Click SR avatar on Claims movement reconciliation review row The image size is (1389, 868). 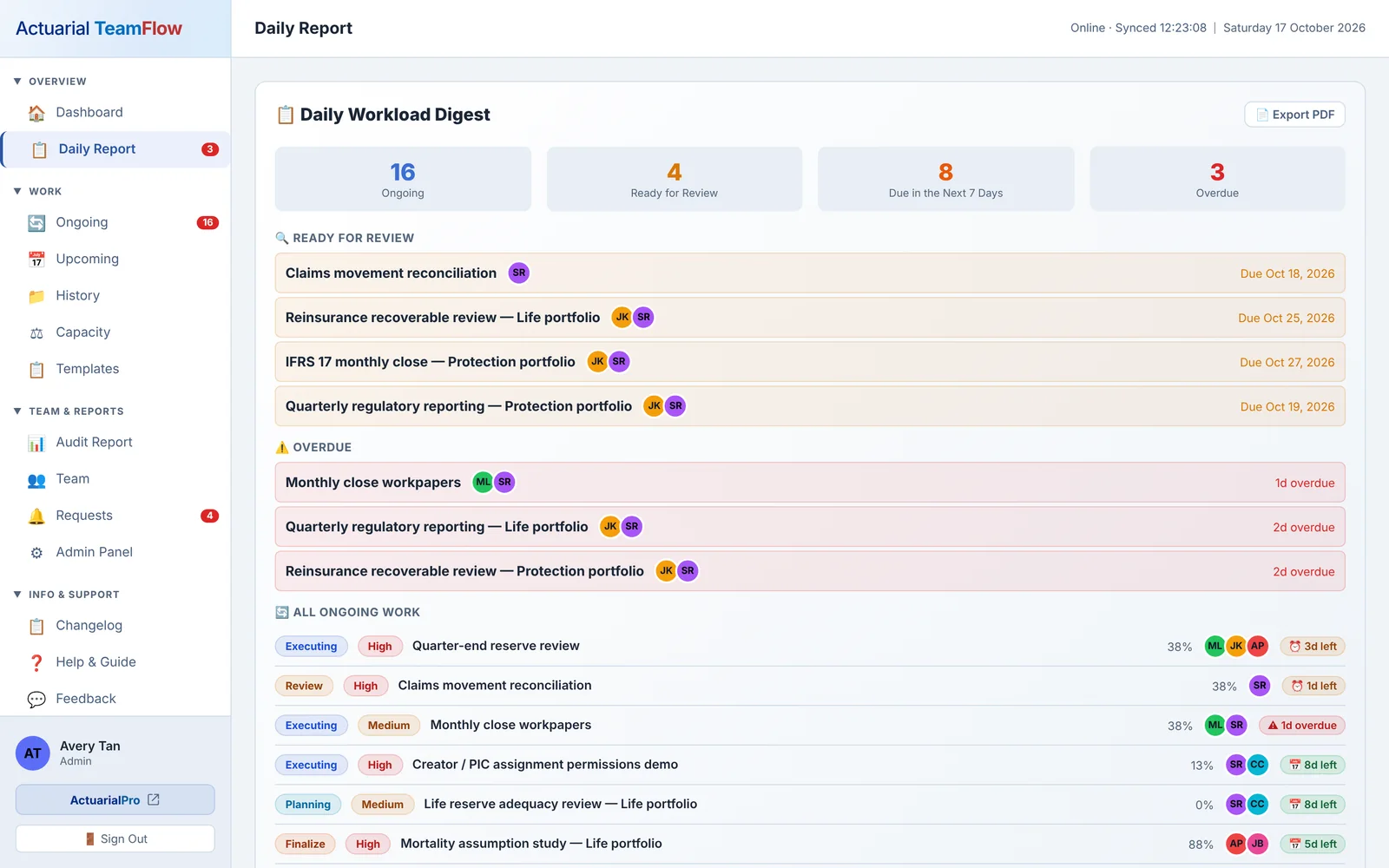[x=519, y=273]
